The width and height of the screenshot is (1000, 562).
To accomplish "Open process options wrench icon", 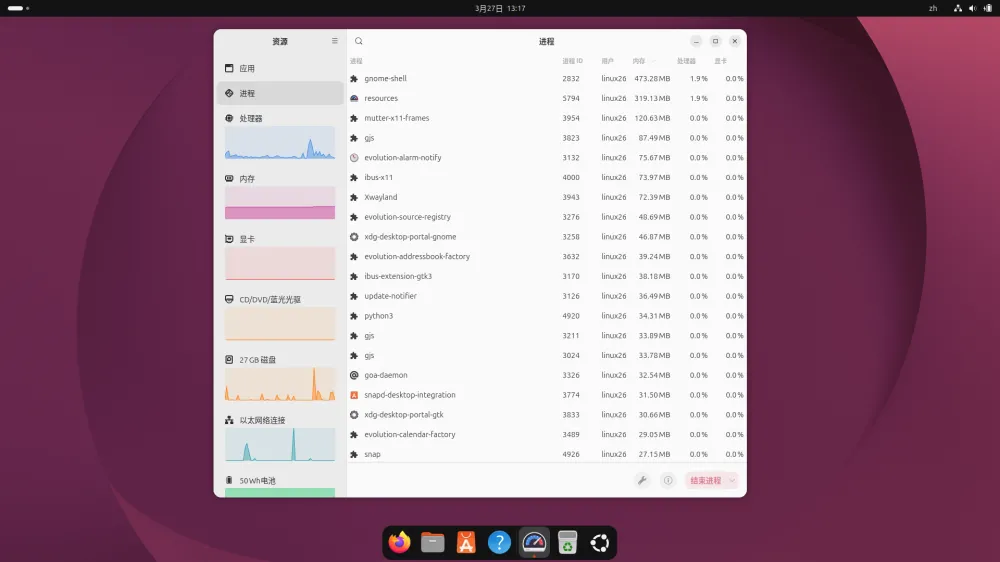I will pos(642,480).
